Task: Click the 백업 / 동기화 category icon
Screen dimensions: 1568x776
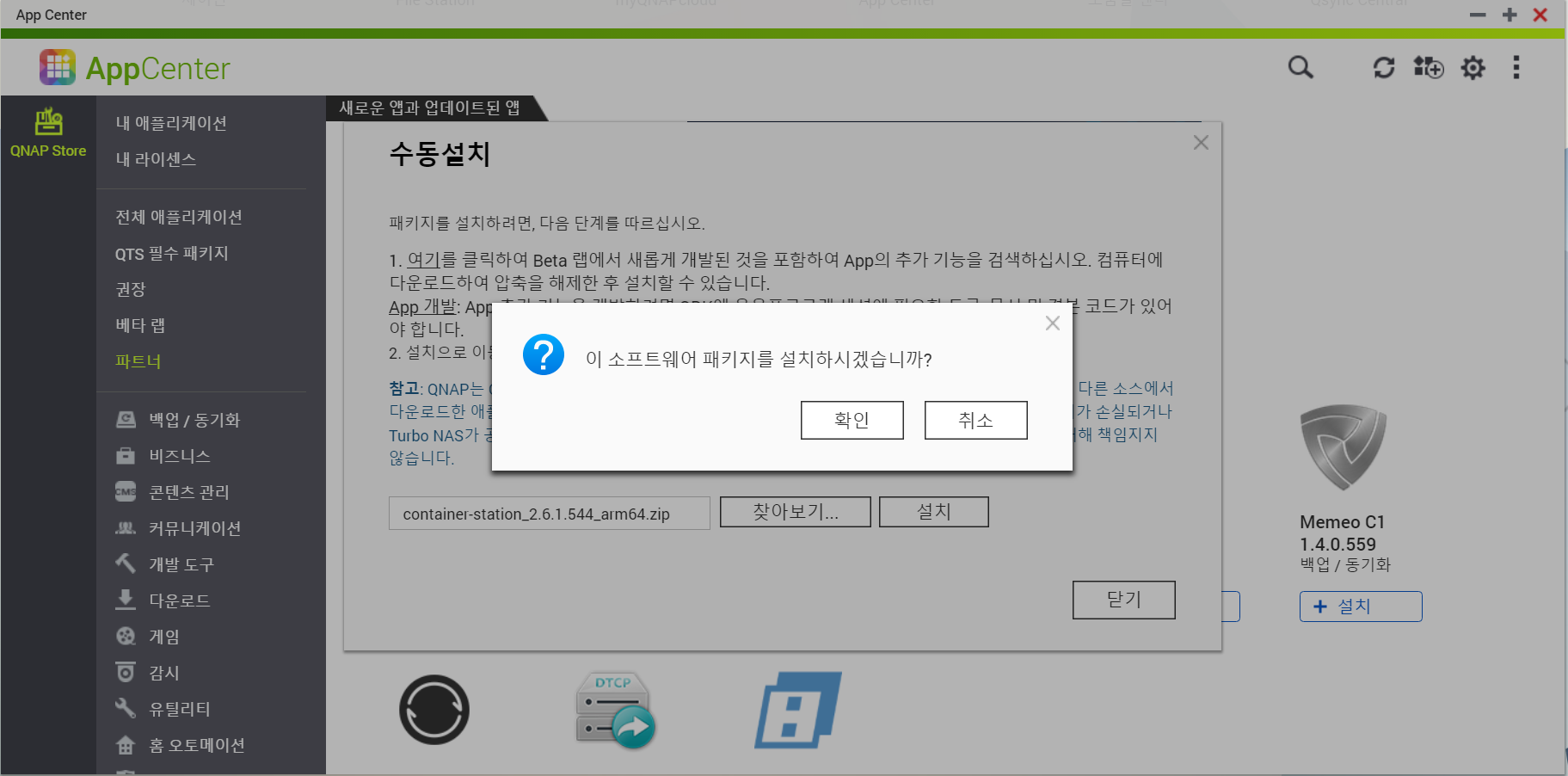Action: (x=126, y=420)
